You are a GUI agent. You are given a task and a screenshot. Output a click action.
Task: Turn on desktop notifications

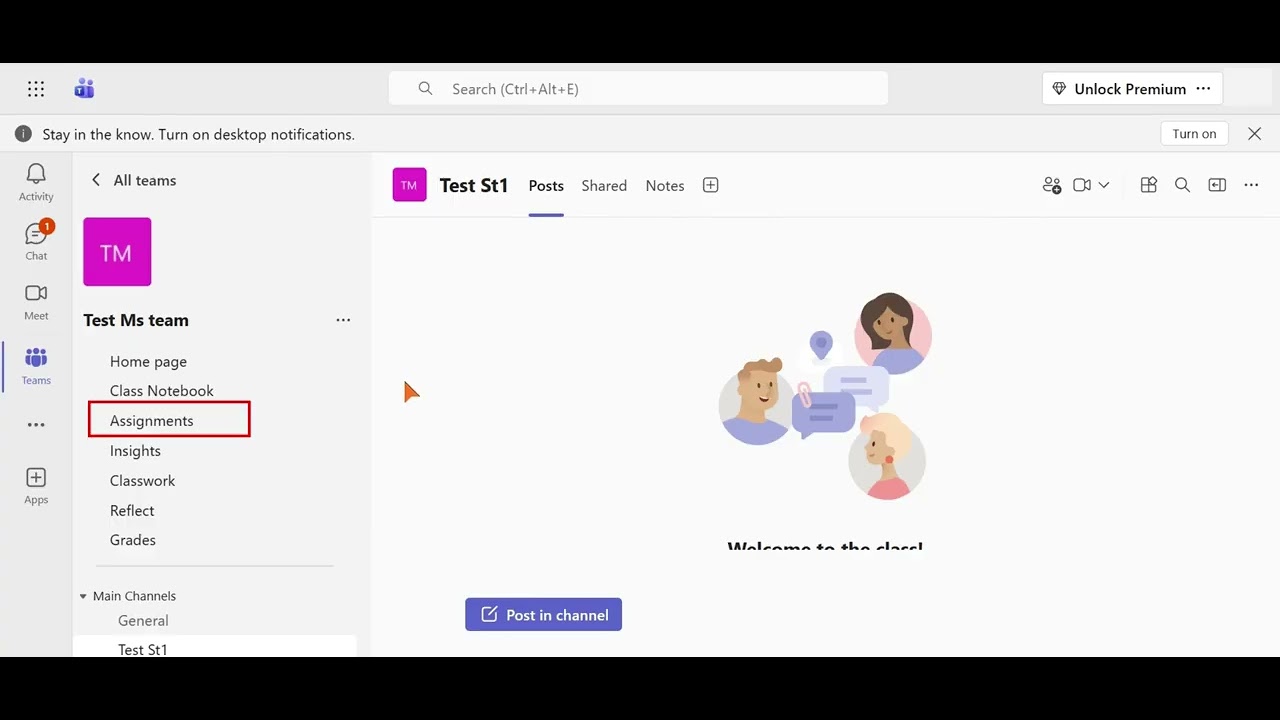1194,134
